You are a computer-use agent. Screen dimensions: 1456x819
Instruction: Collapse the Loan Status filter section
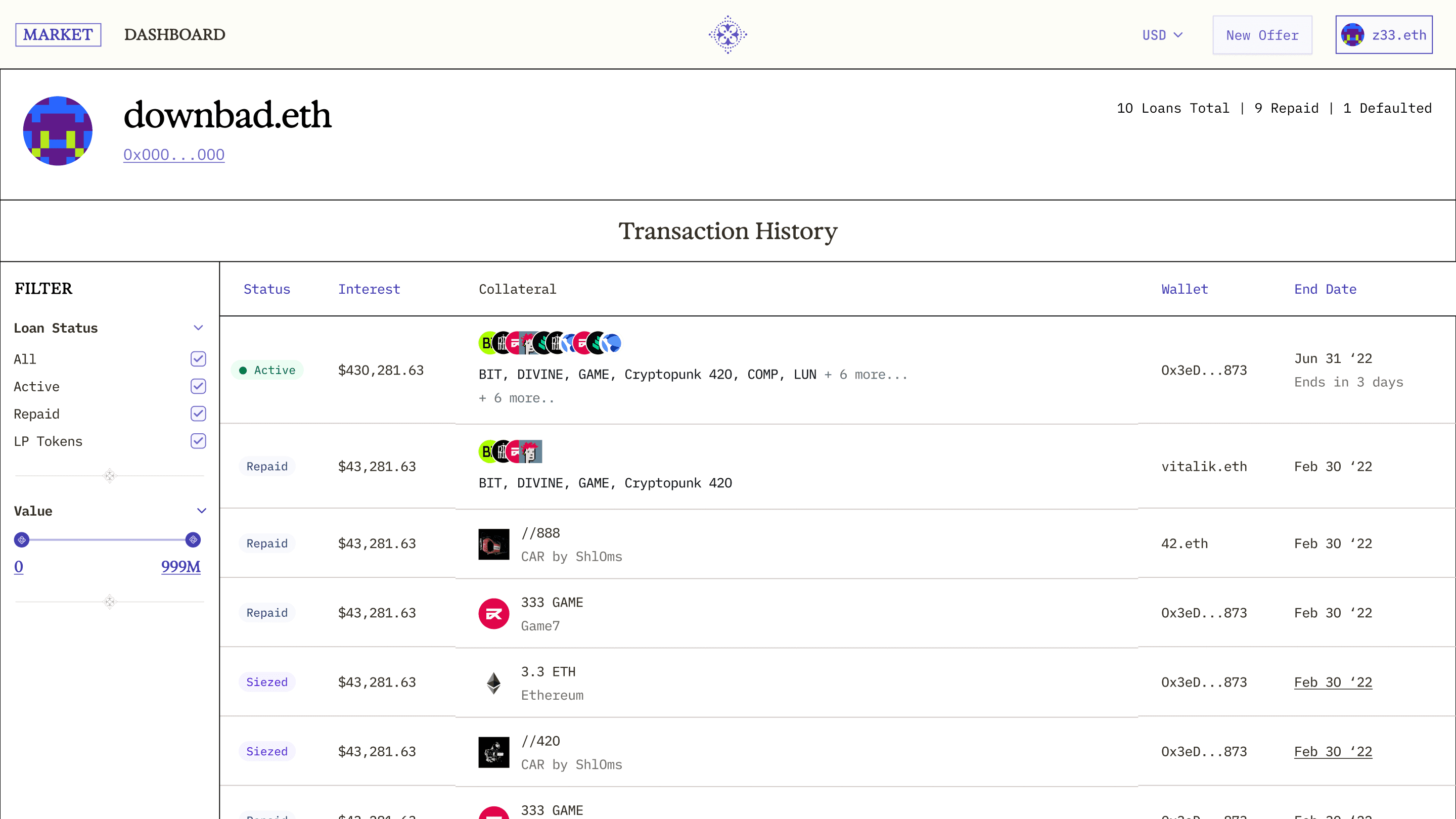(x=198, y=328)
